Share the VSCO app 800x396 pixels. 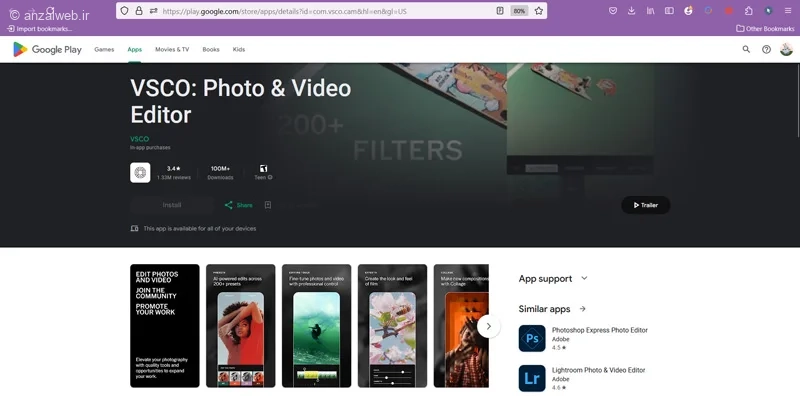pyautogui.click(x=238, y=205)
